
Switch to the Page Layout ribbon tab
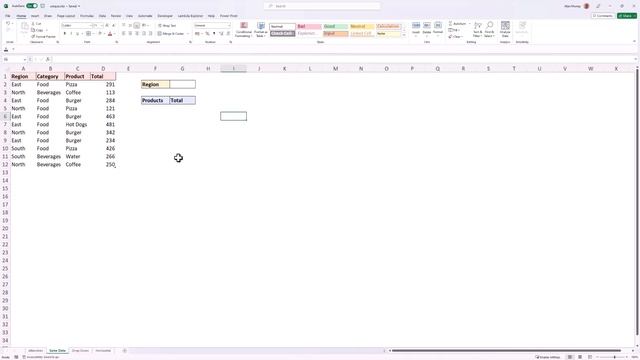tap(66, 16)
